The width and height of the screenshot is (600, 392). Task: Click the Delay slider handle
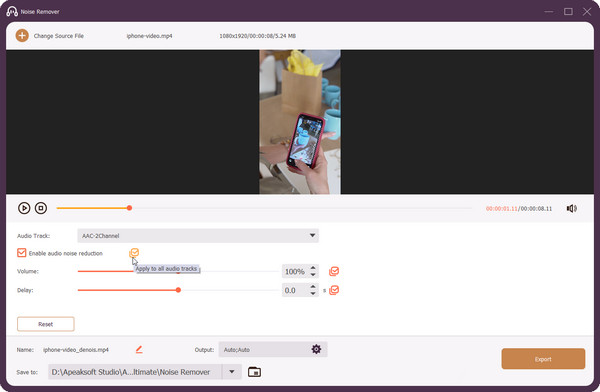(178, 290)
